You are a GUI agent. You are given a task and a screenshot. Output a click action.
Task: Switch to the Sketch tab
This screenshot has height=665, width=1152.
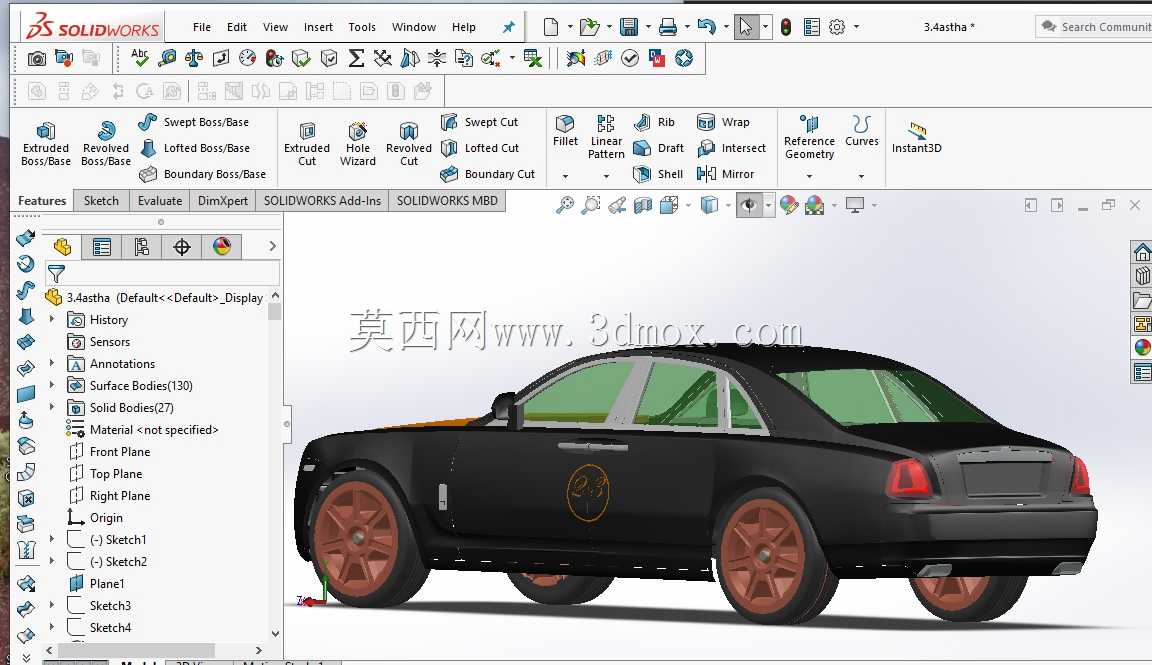tap(101, 201)
